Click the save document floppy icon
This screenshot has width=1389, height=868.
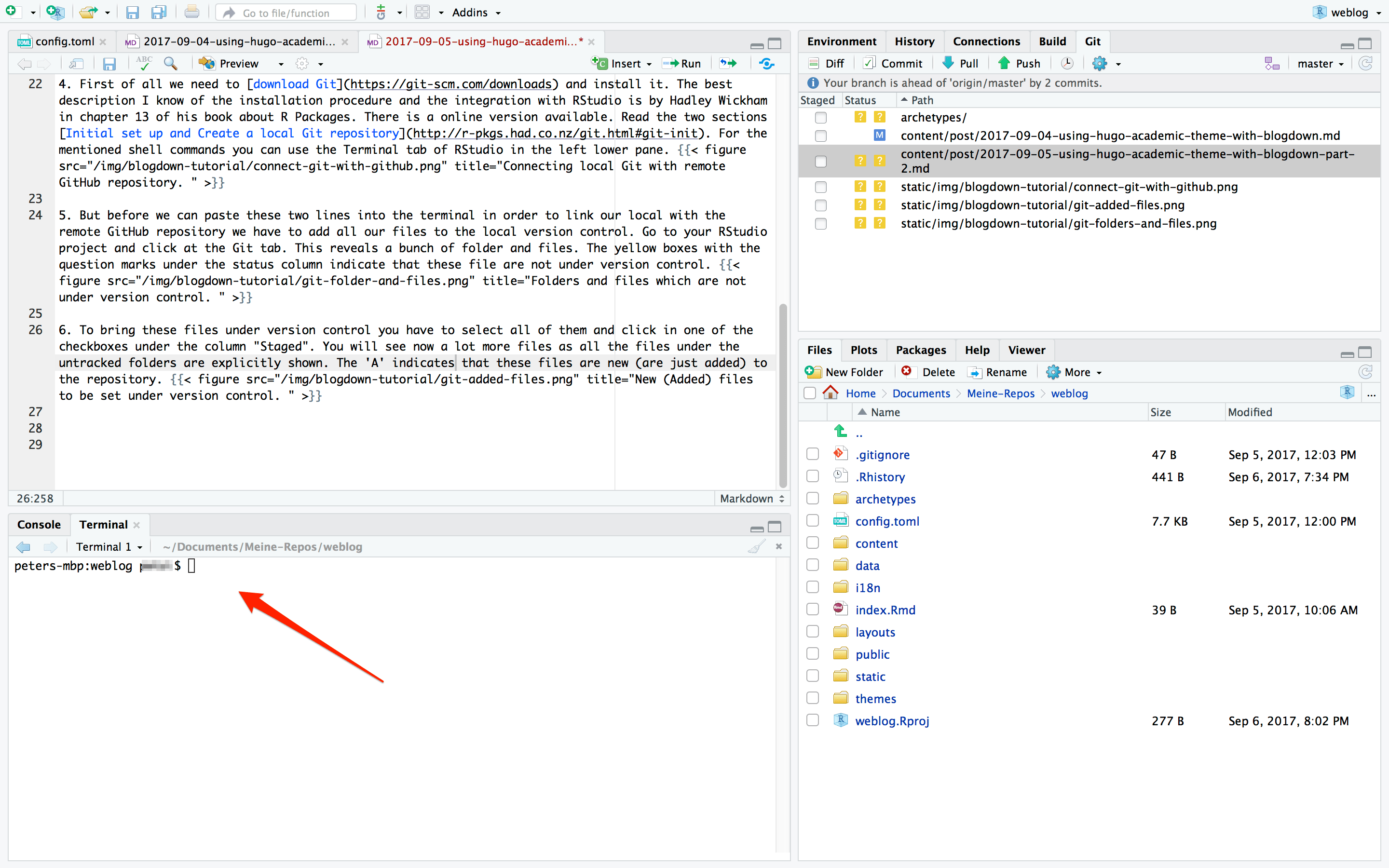[109, 63]
